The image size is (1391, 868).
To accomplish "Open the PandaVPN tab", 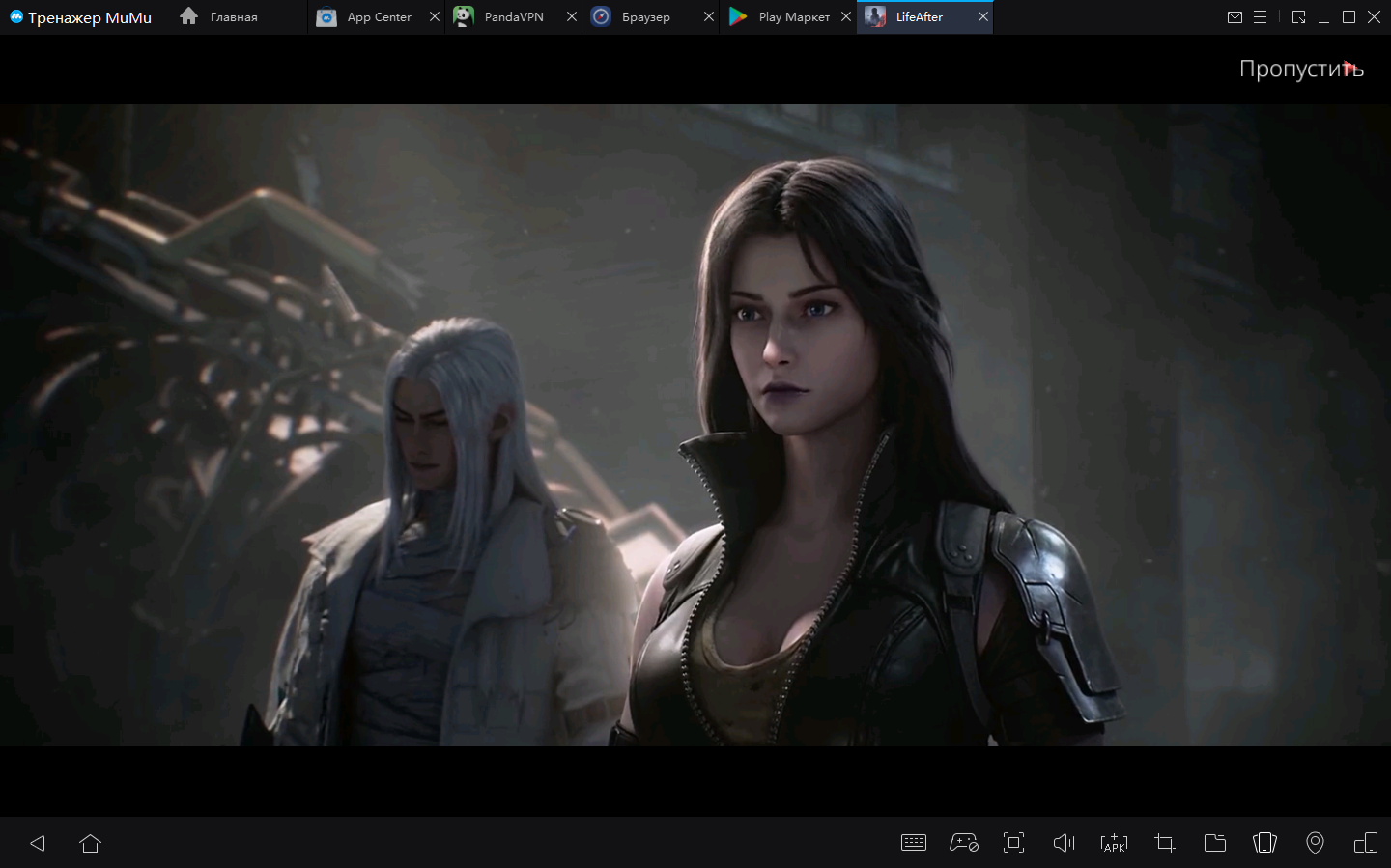I will (x=513, y=17).
